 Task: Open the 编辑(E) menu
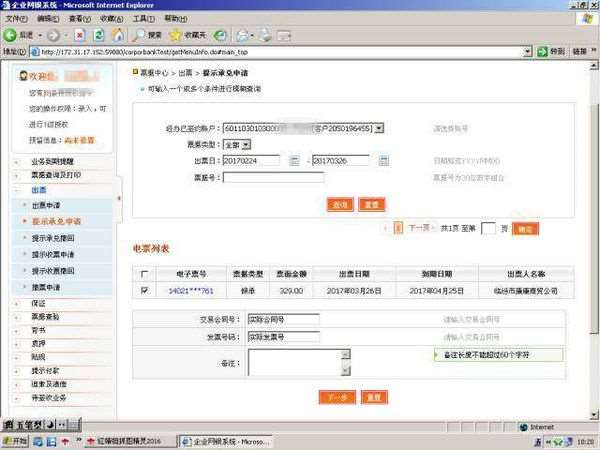click(x=48, y=19)
